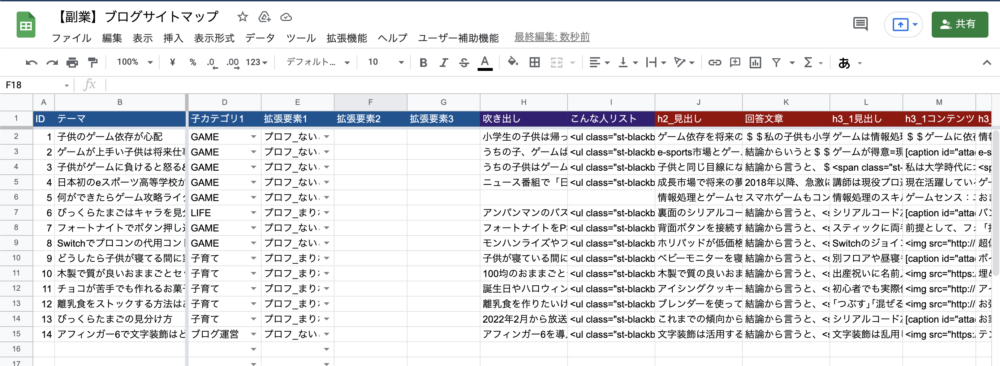Open the 挿入 menu
Image resolution: width=1000 pixels, height=366 pixels.
click(173, 38)
